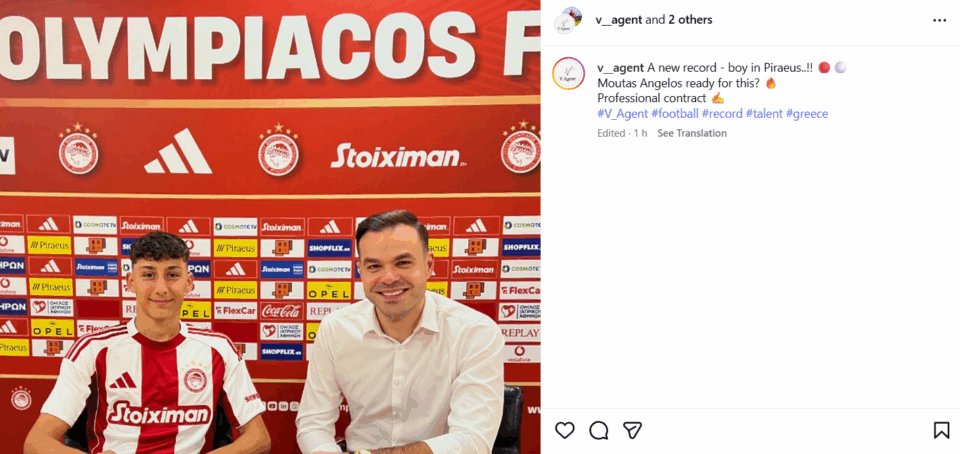Open v__agent username in the caption
Screen dimensions: 960x454
pos(620,67)
